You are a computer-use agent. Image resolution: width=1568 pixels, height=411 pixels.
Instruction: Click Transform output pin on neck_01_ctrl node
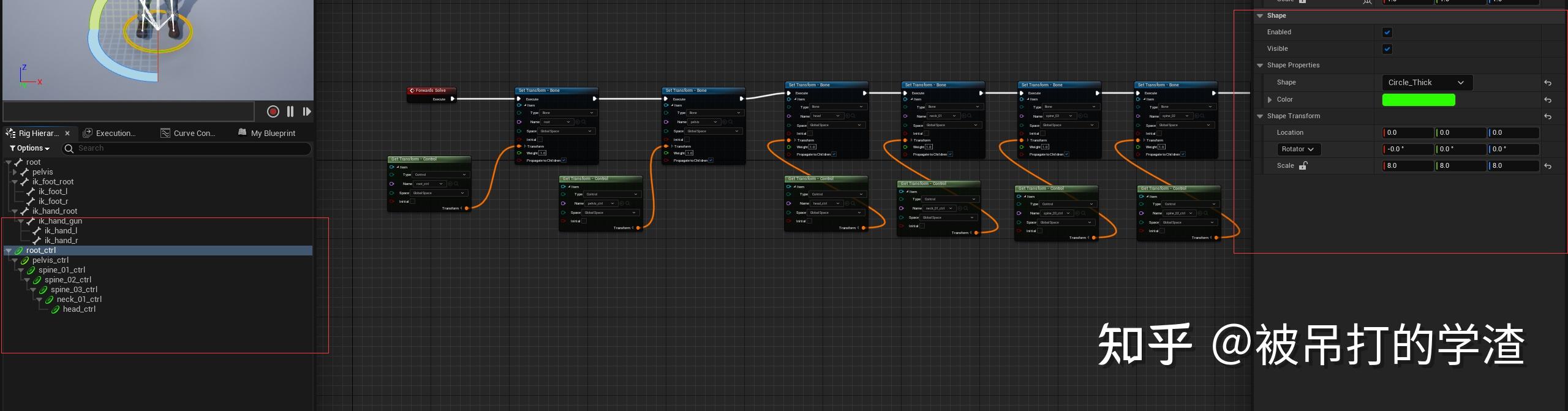click(x=976, y=233)
